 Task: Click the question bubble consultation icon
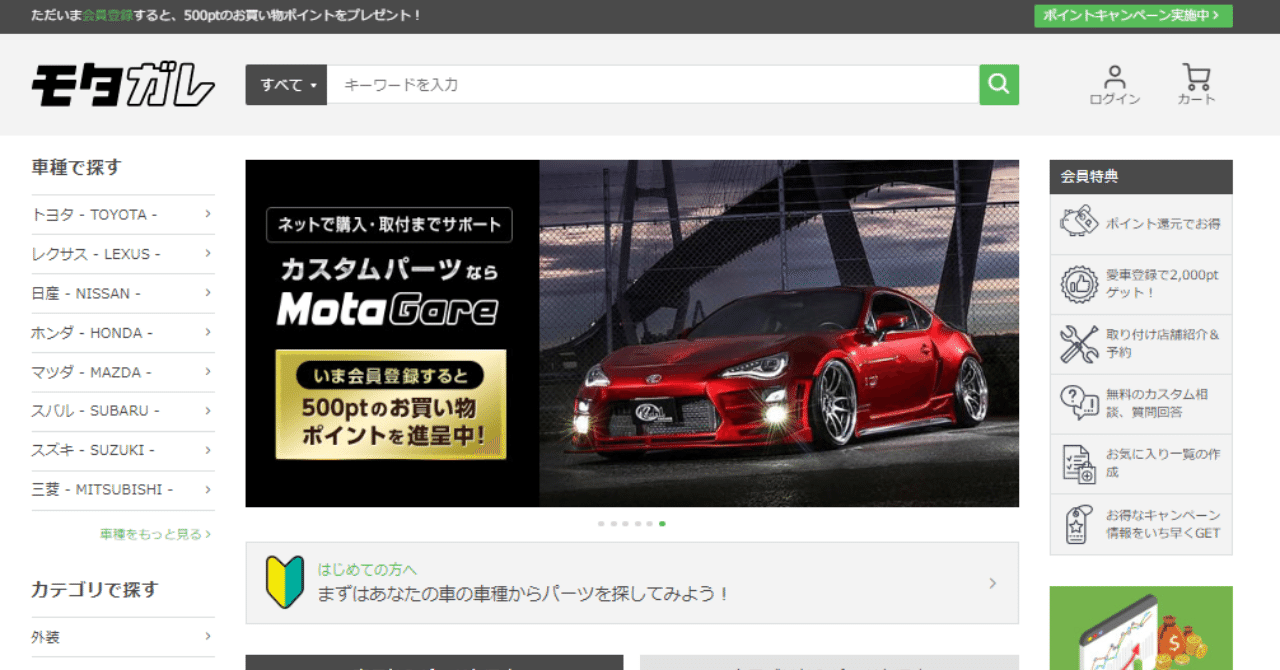1079,403
